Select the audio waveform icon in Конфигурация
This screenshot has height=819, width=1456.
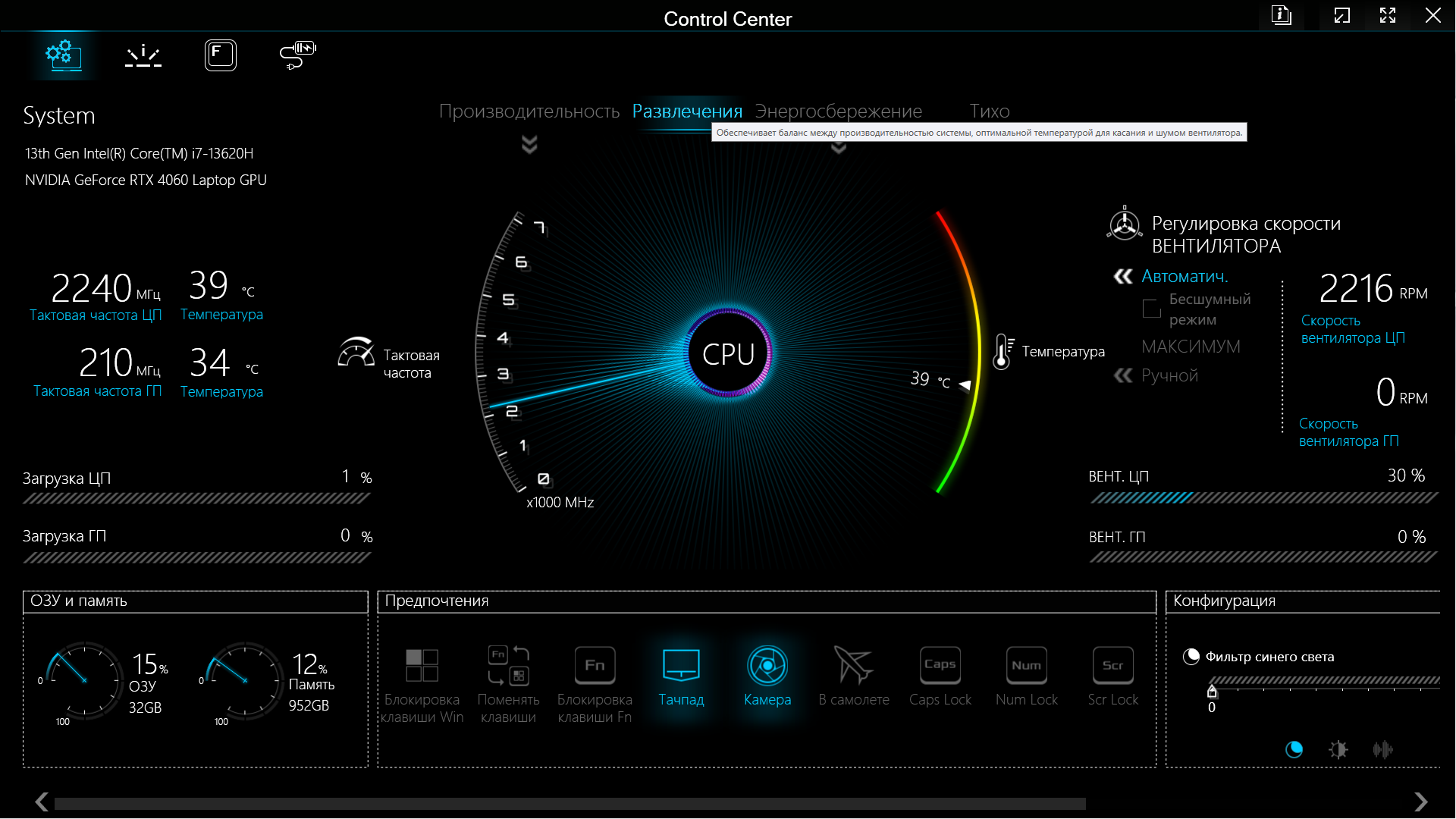1382,750
